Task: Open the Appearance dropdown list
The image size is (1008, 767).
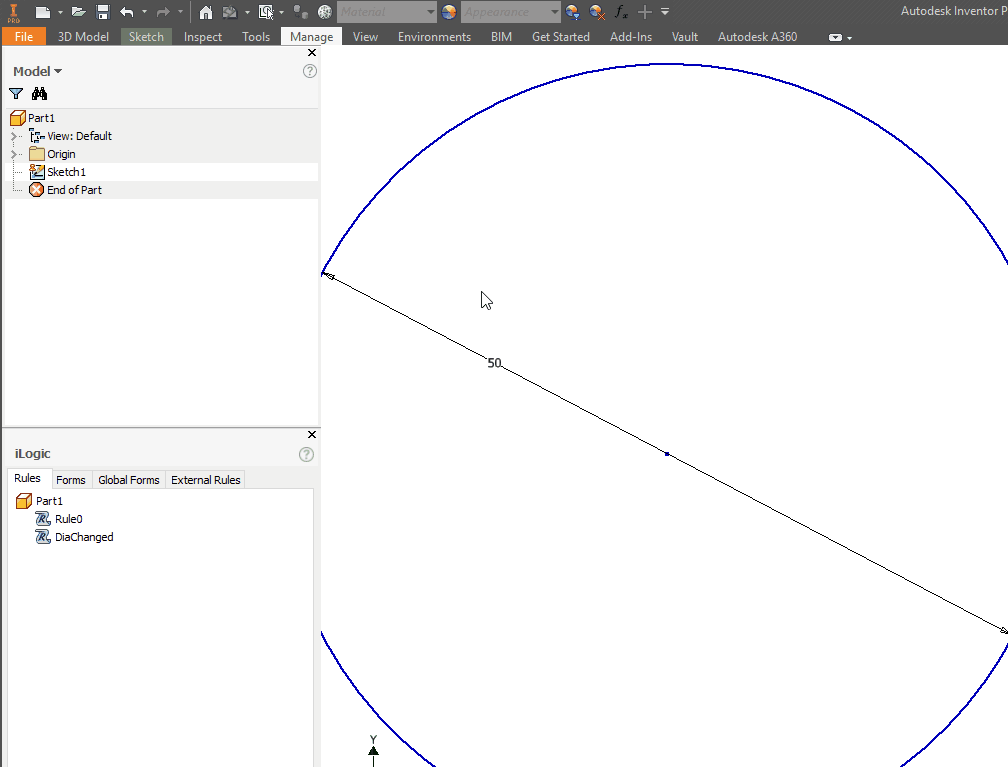Action: 553,11
